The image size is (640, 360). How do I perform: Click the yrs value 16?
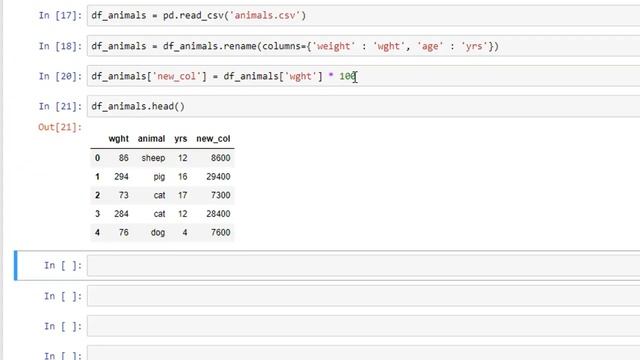(x=182, y=177)
